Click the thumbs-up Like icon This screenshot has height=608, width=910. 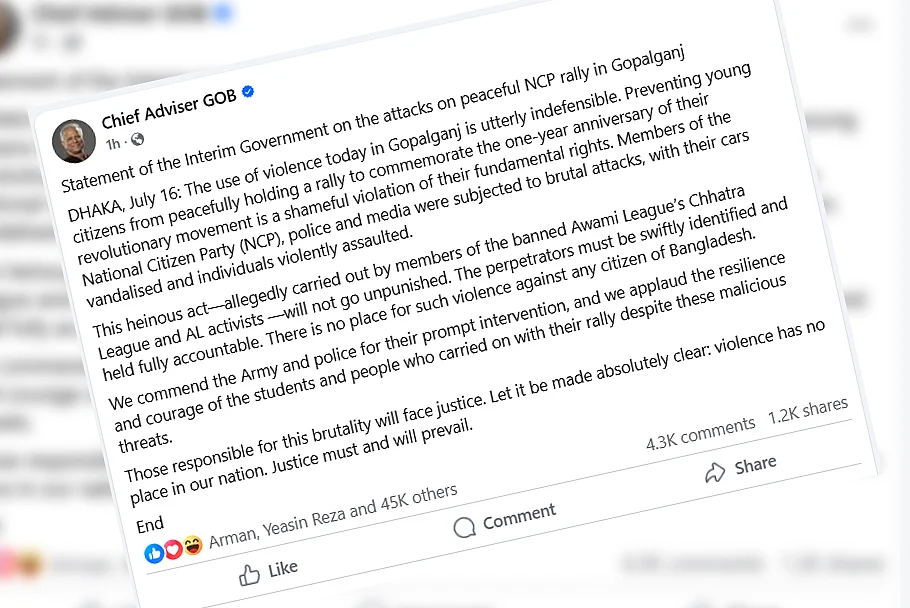[250, 575]
